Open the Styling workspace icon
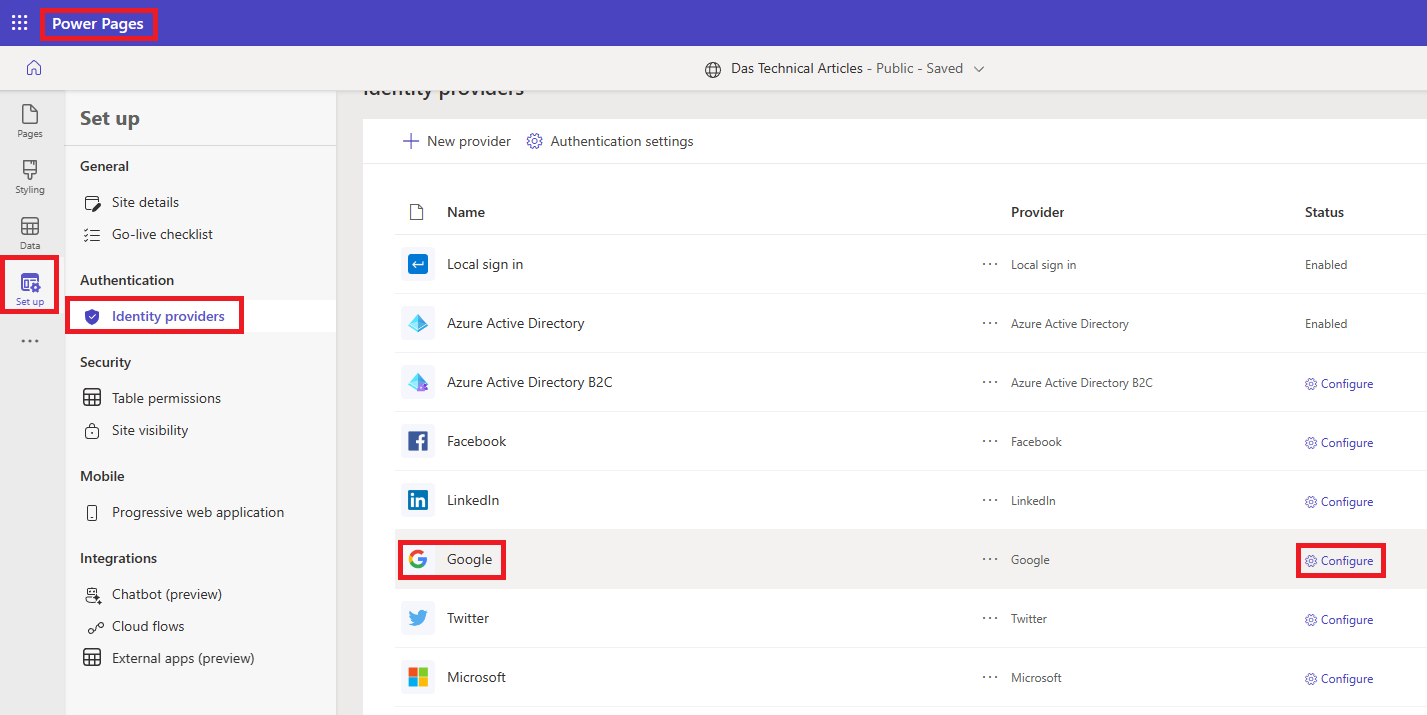Viewport: 1427px width, 715px height. [x=30, y=177]
